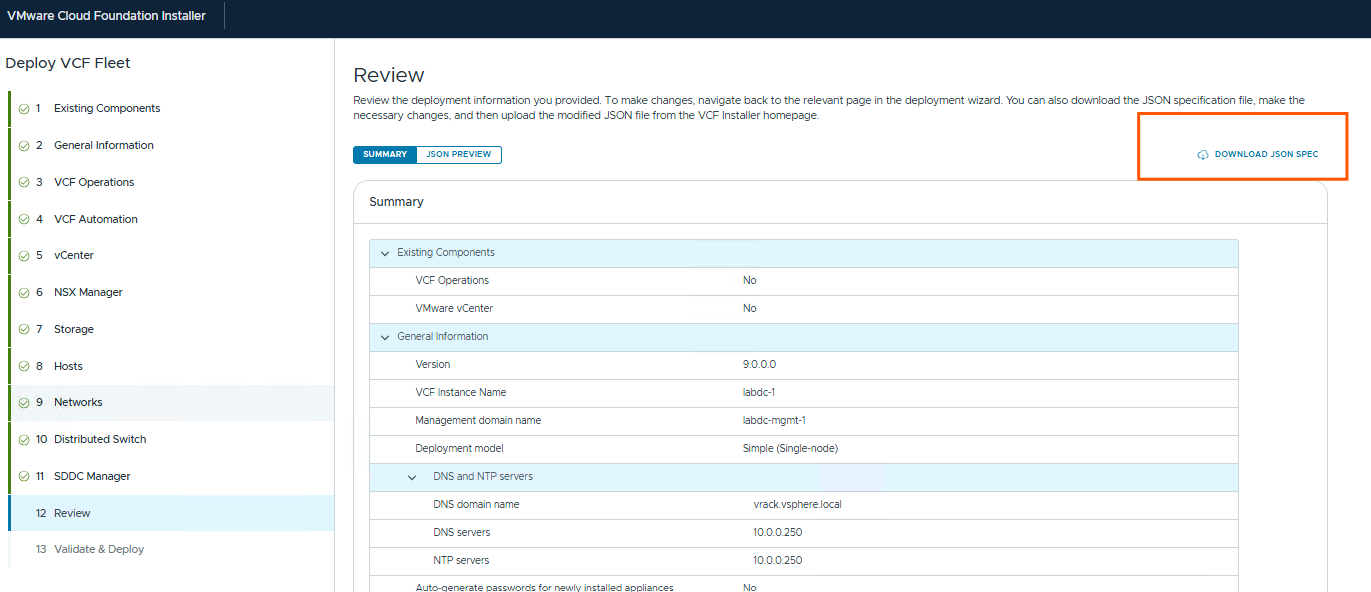The height and width of the screenshot is (592, 1371).
Task: Open step 4 VCF Automation
Action: point(171,219)
